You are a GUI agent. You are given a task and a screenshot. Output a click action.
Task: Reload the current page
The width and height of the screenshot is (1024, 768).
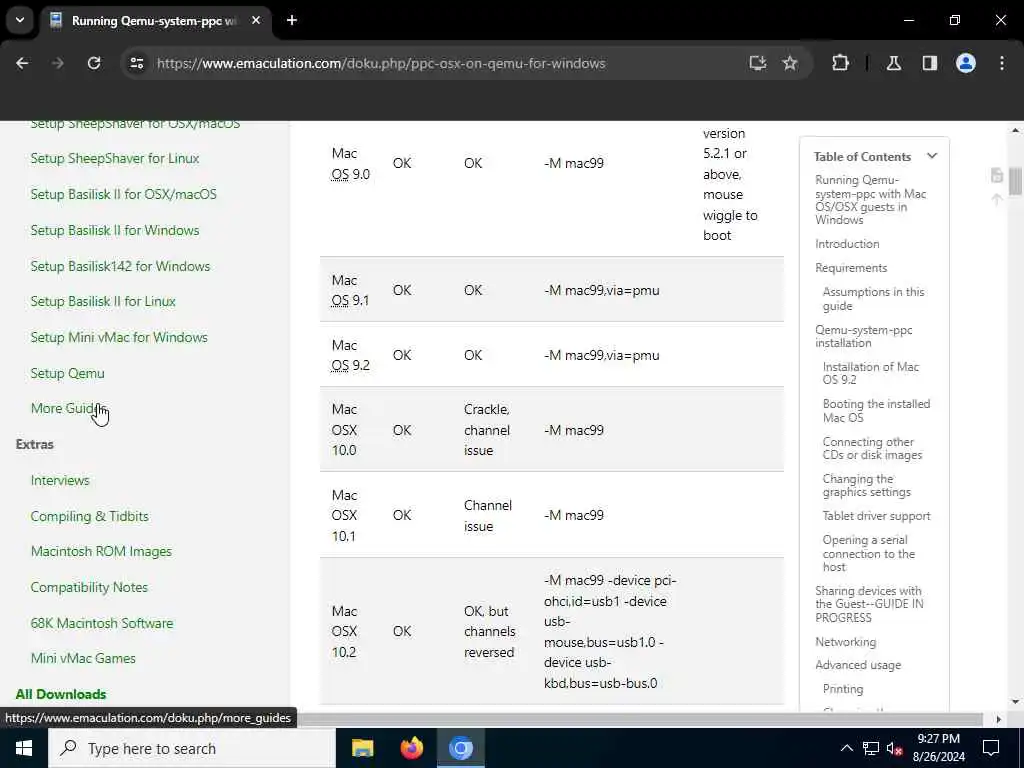[94, 63]
